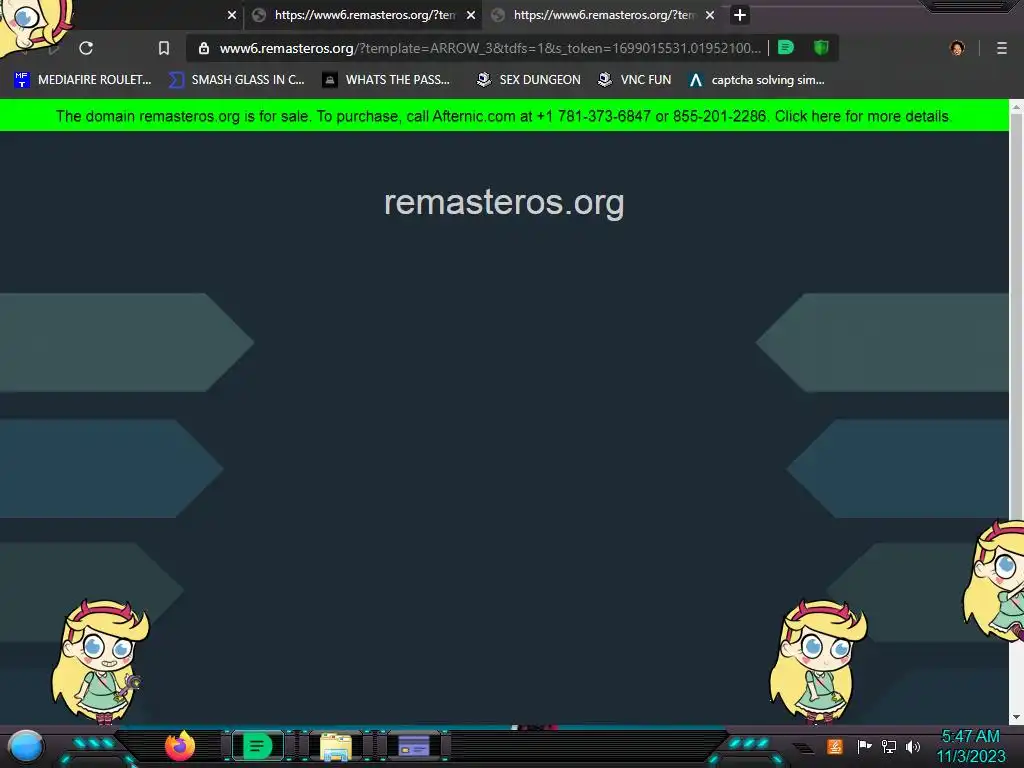This screenshot has height=768, width=1024.
Task: Click the remasteros.org page heading
Action: pyautogui.click(x=504, y=202)
